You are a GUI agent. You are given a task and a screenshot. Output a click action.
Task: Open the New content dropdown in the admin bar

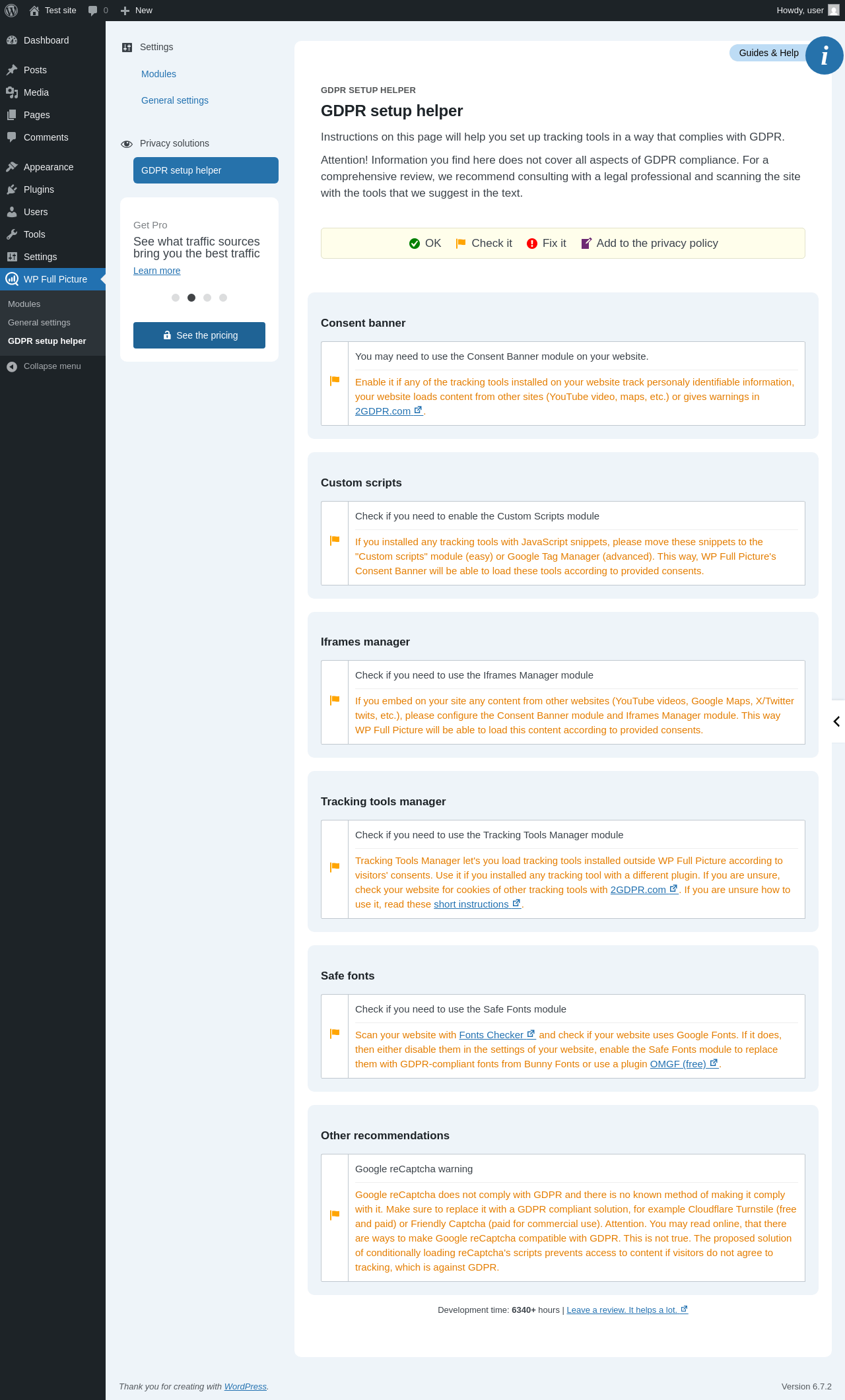[x=137, y=11]
